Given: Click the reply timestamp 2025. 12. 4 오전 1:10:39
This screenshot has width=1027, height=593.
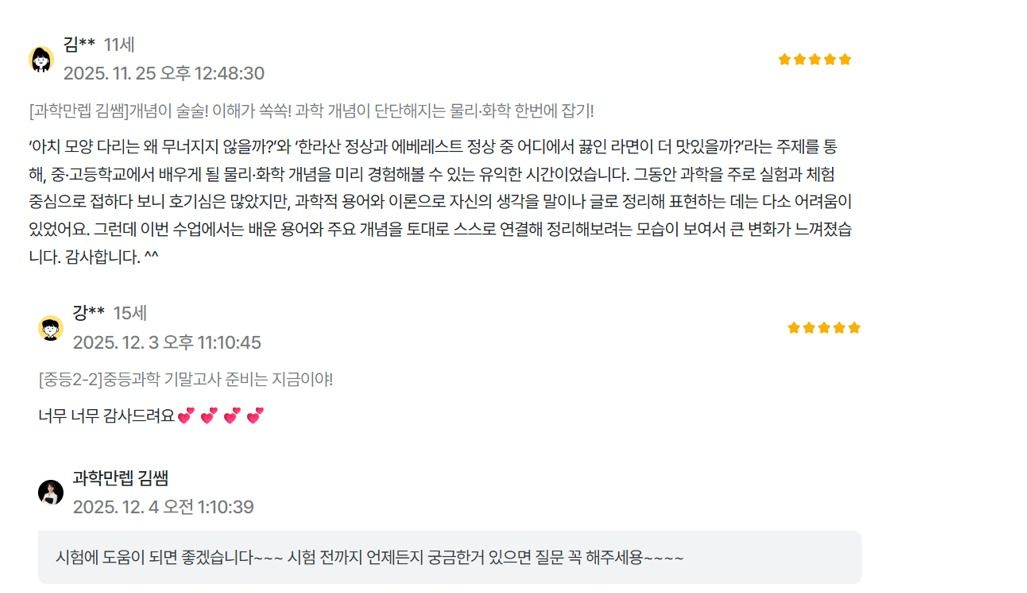Looking at the screenshot, I should 163,507.
